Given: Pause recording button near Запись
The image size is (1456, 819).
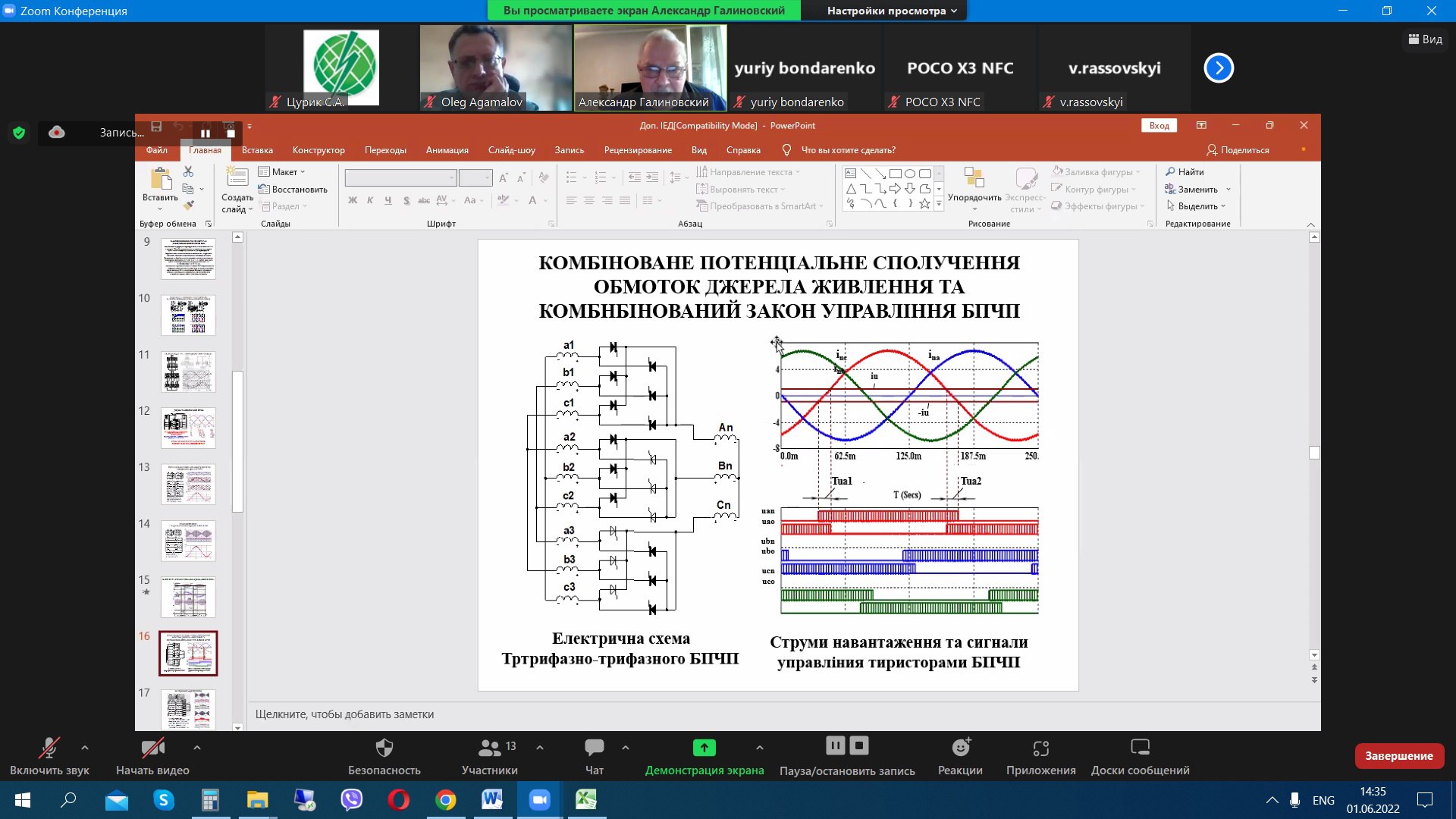Looking at the screenshot, I should coord(206,133).
